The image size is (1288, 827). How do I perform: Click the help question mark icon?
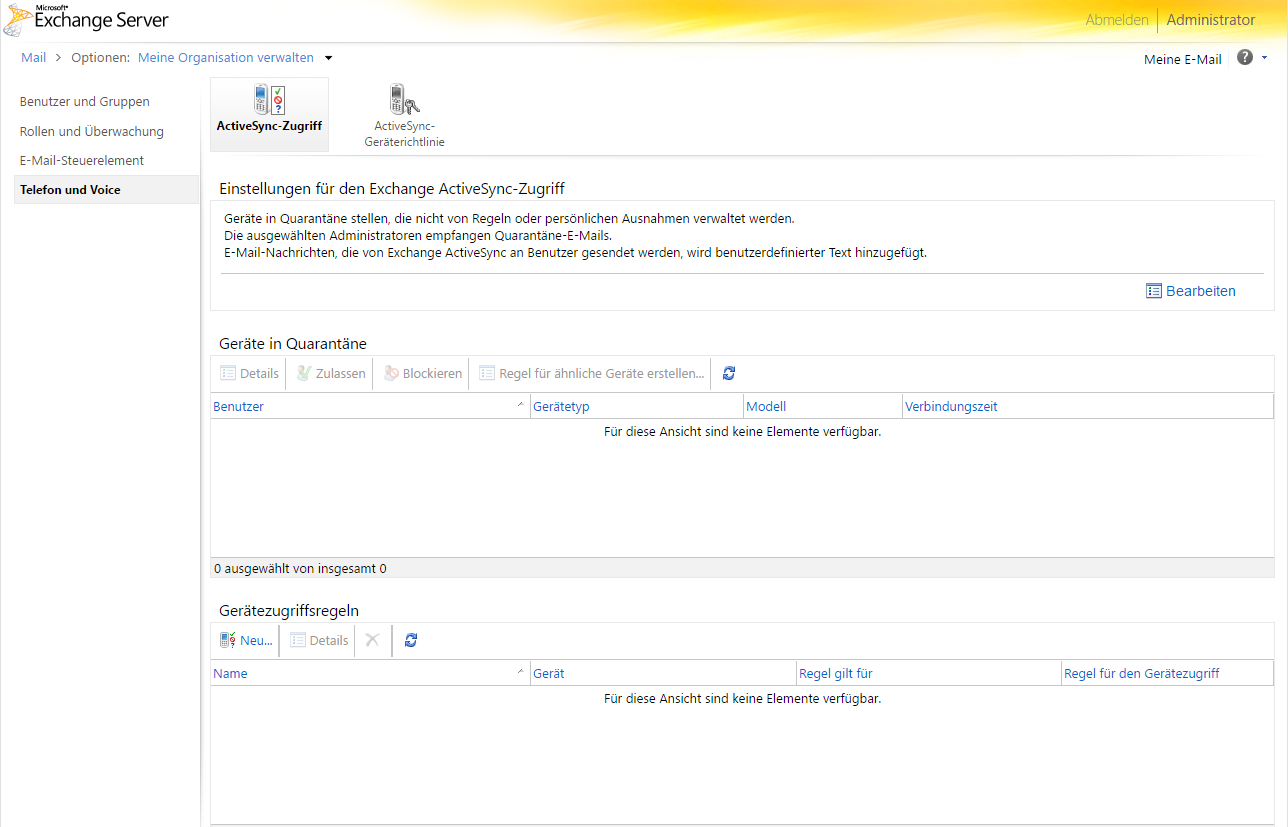tap(1245, 58)
